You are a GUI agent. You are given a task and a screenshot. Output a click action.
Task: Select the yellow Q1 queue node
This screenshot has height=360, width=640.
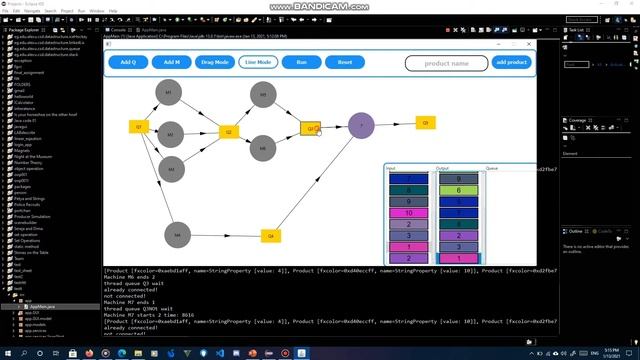pos(139,127)
